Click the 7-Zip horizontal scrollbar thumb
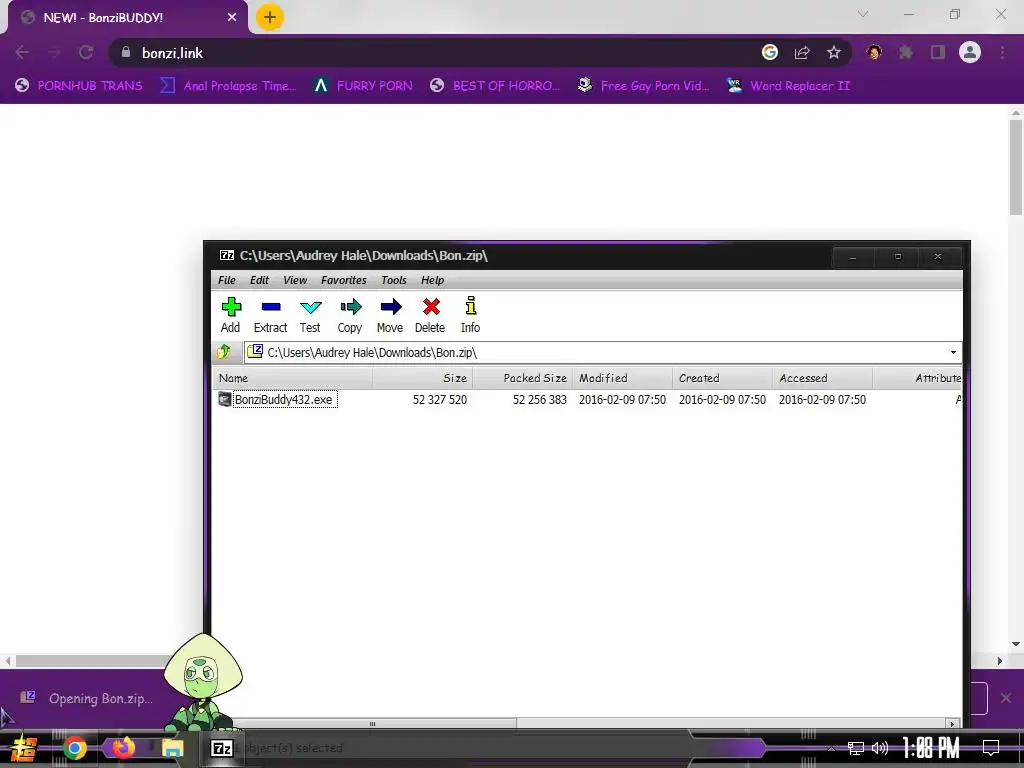 coord(372,723)
